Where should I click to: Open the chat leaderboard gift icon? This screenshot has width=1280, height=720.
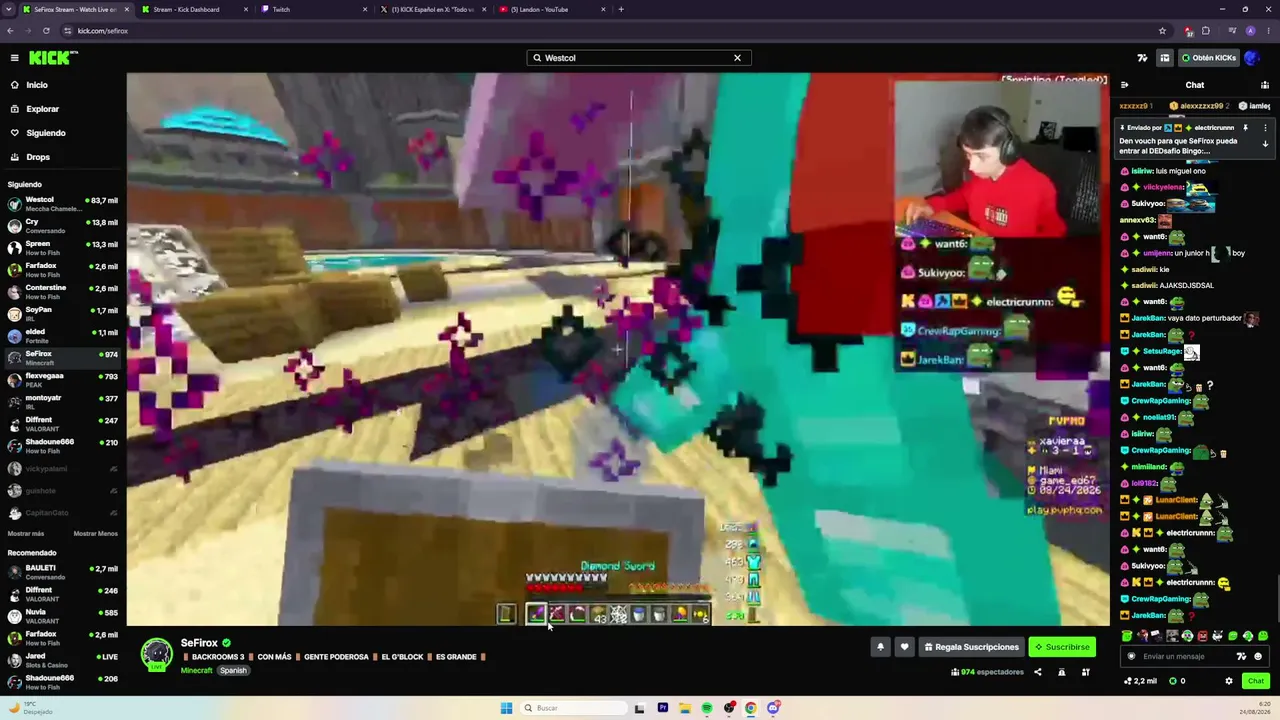coord(1265,85)
